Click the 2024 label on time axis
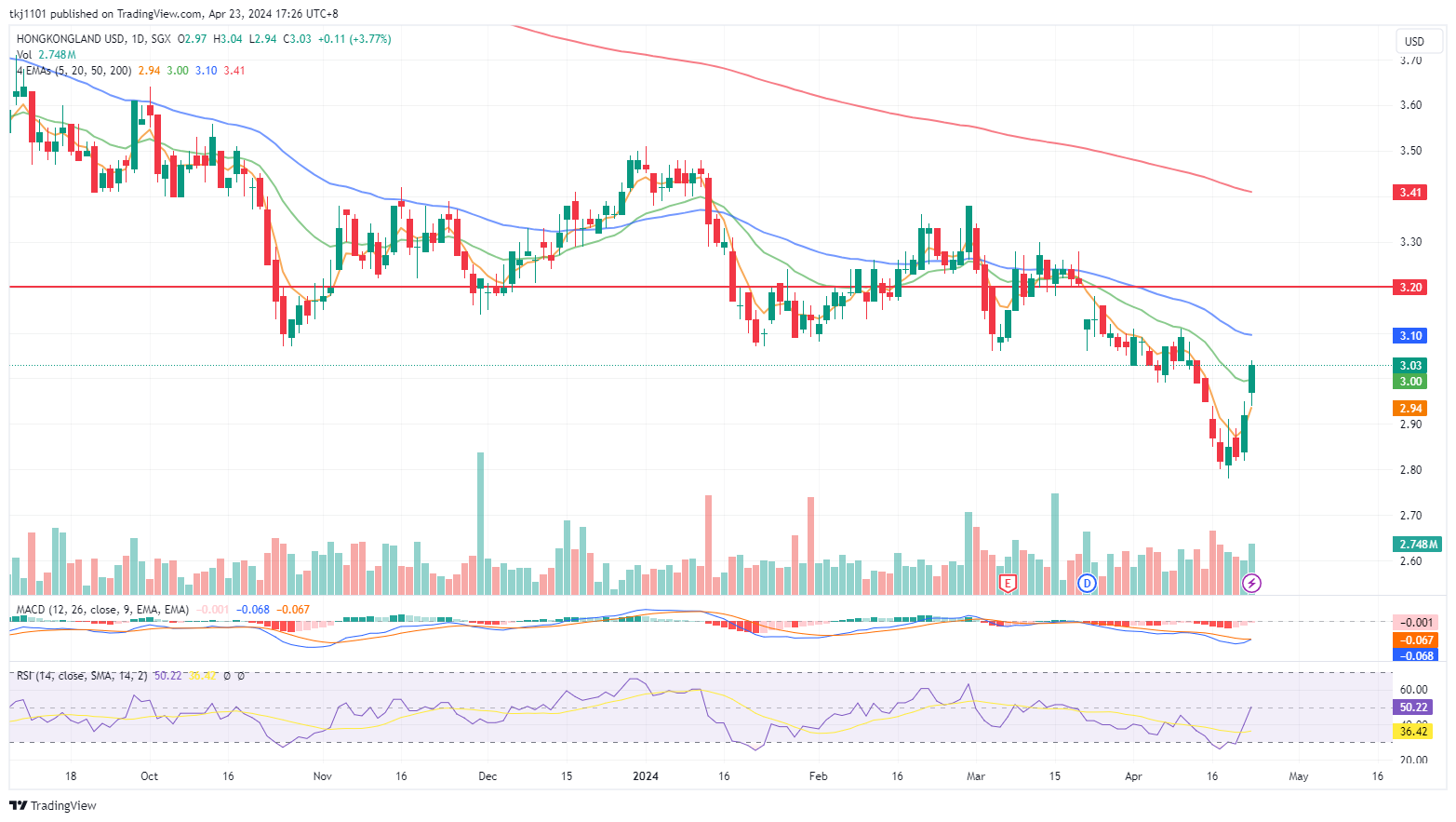This screenshot has width=1456, height=822. tap(645, 776)
